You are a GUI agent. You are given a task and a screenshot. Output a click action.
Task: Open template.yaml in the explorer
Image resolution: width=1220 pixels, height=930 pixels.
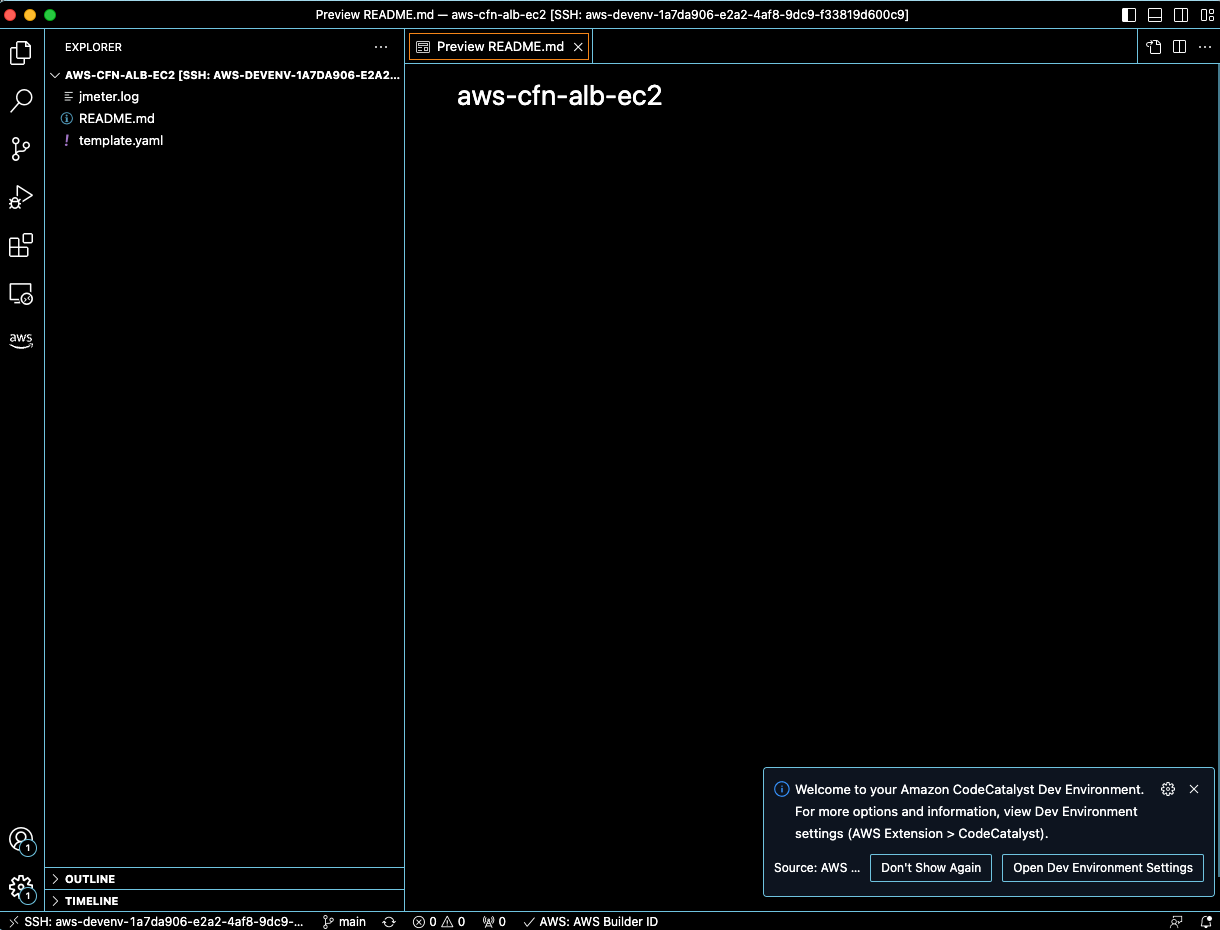pyautogui.click(x=121, y=141)
